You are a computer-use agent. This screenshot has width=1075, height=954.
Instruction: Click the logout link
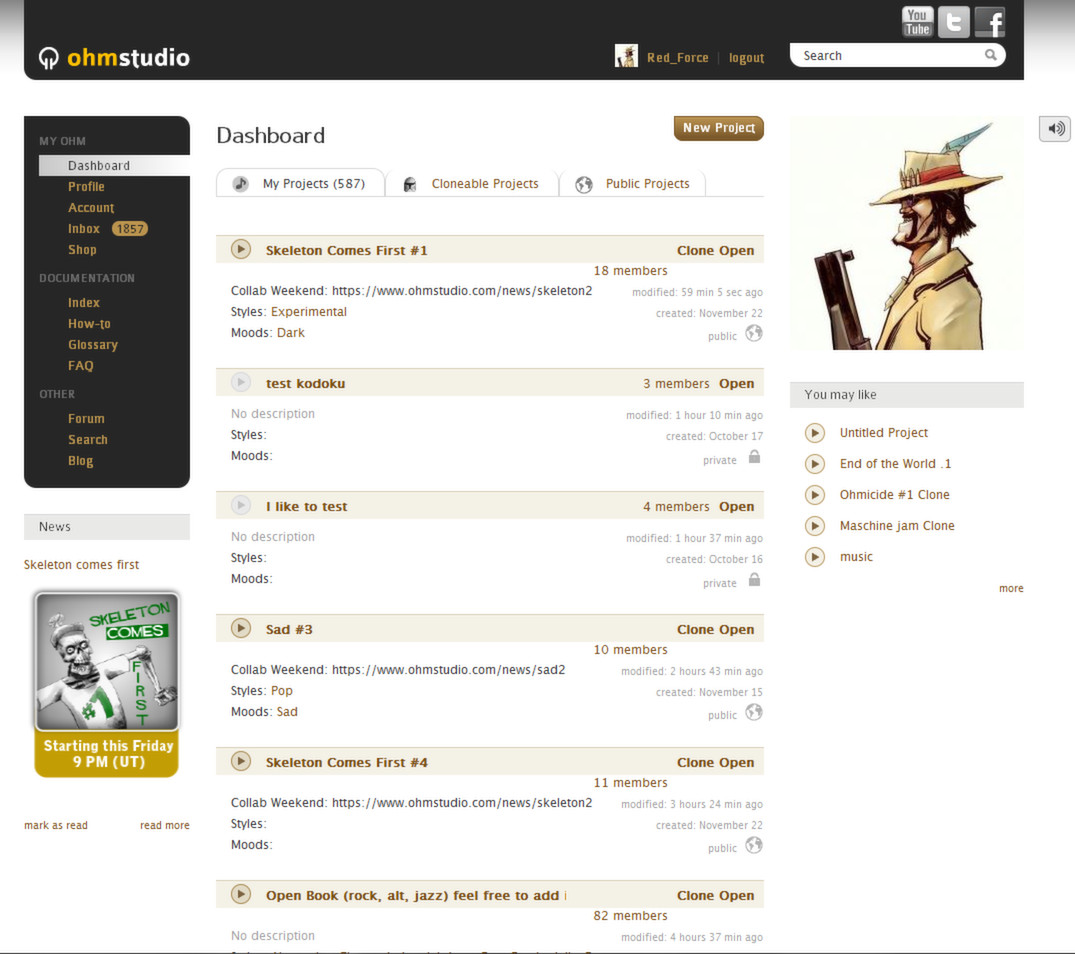point(746,57)
